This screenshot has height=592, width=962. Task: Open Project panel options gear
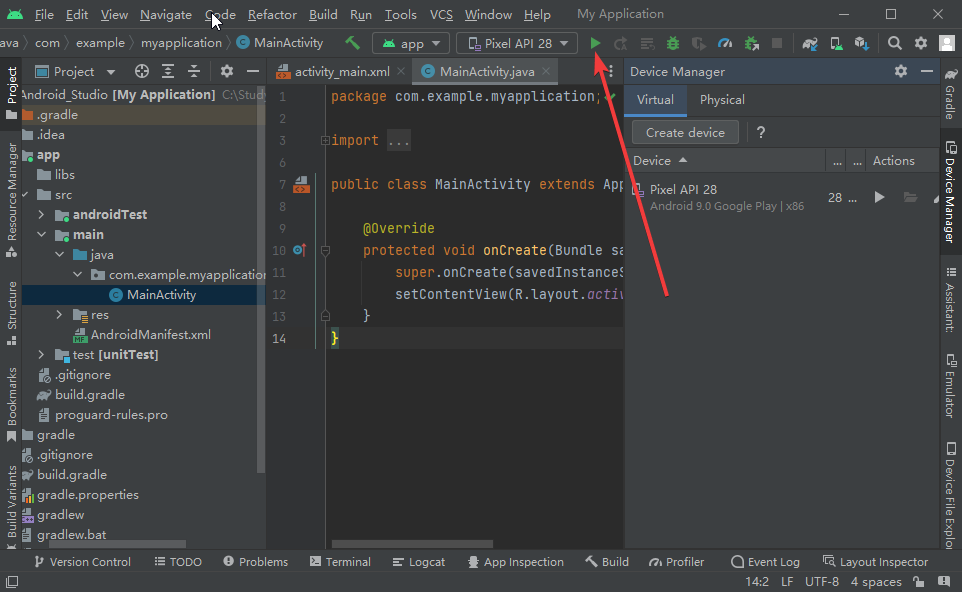(x=226, y=71)
